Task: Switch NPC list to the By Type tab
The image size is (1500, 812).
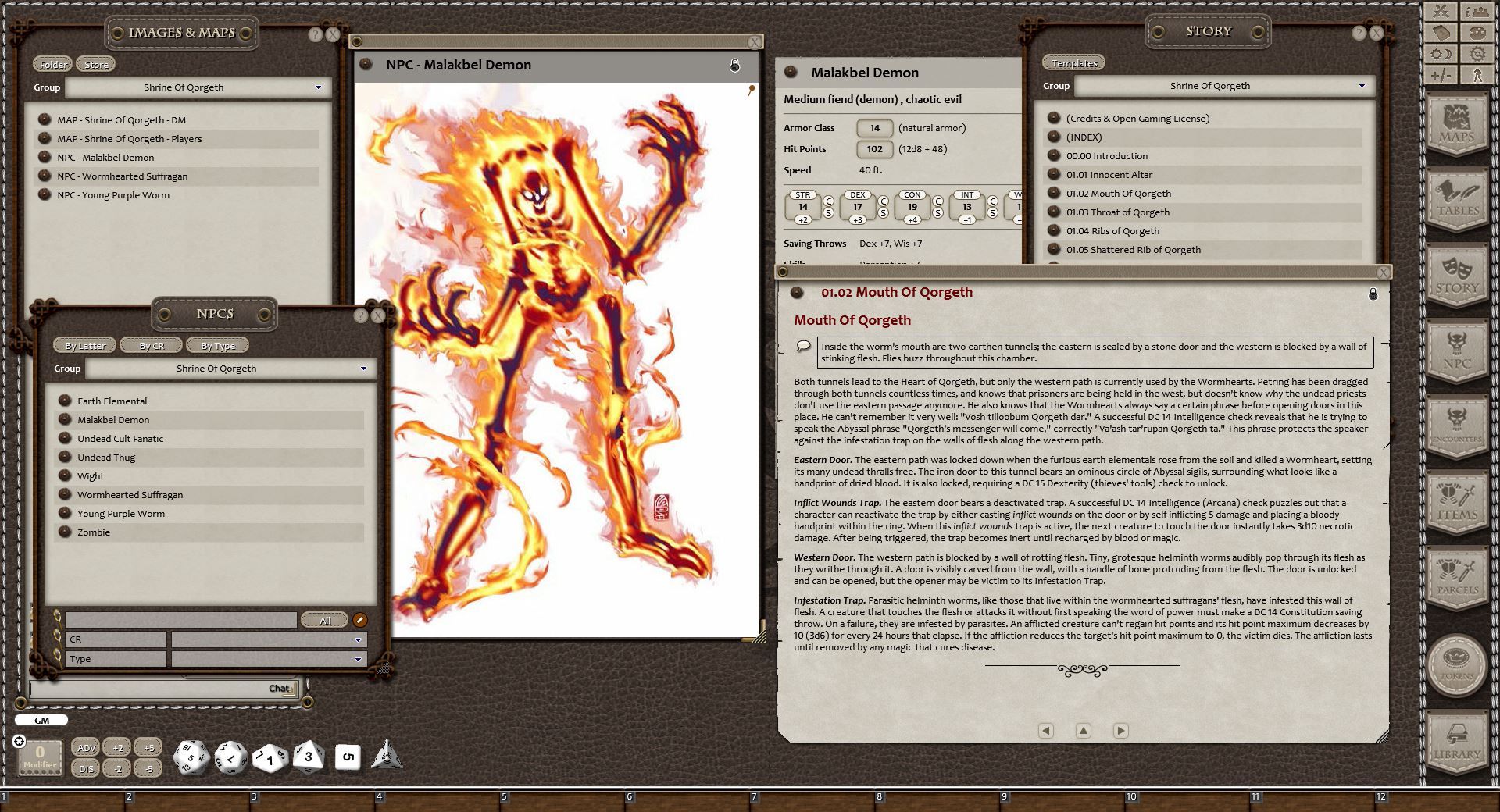Action: 218,345
